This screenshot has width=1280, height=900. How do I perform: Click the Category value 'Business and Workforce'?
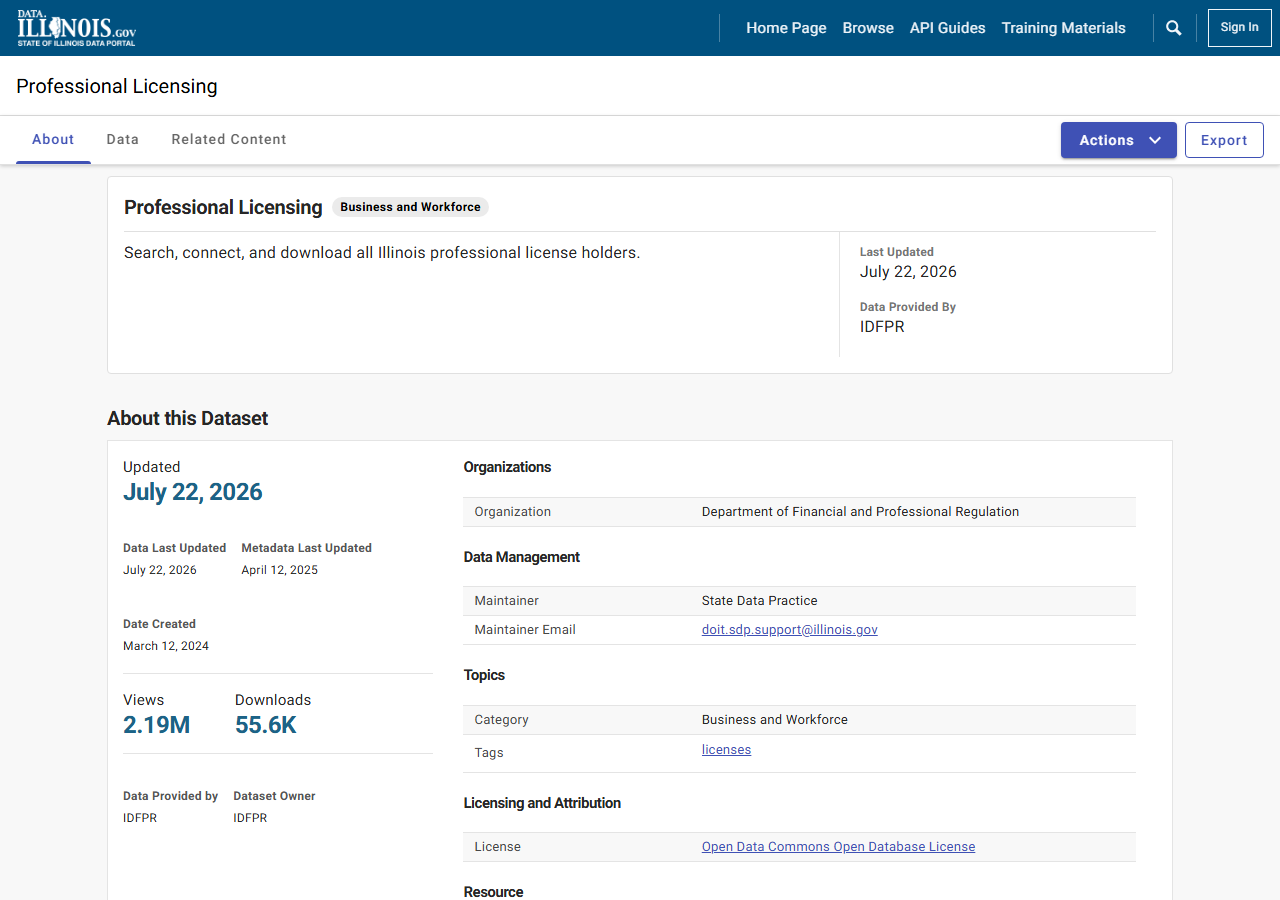pos(775,720)
